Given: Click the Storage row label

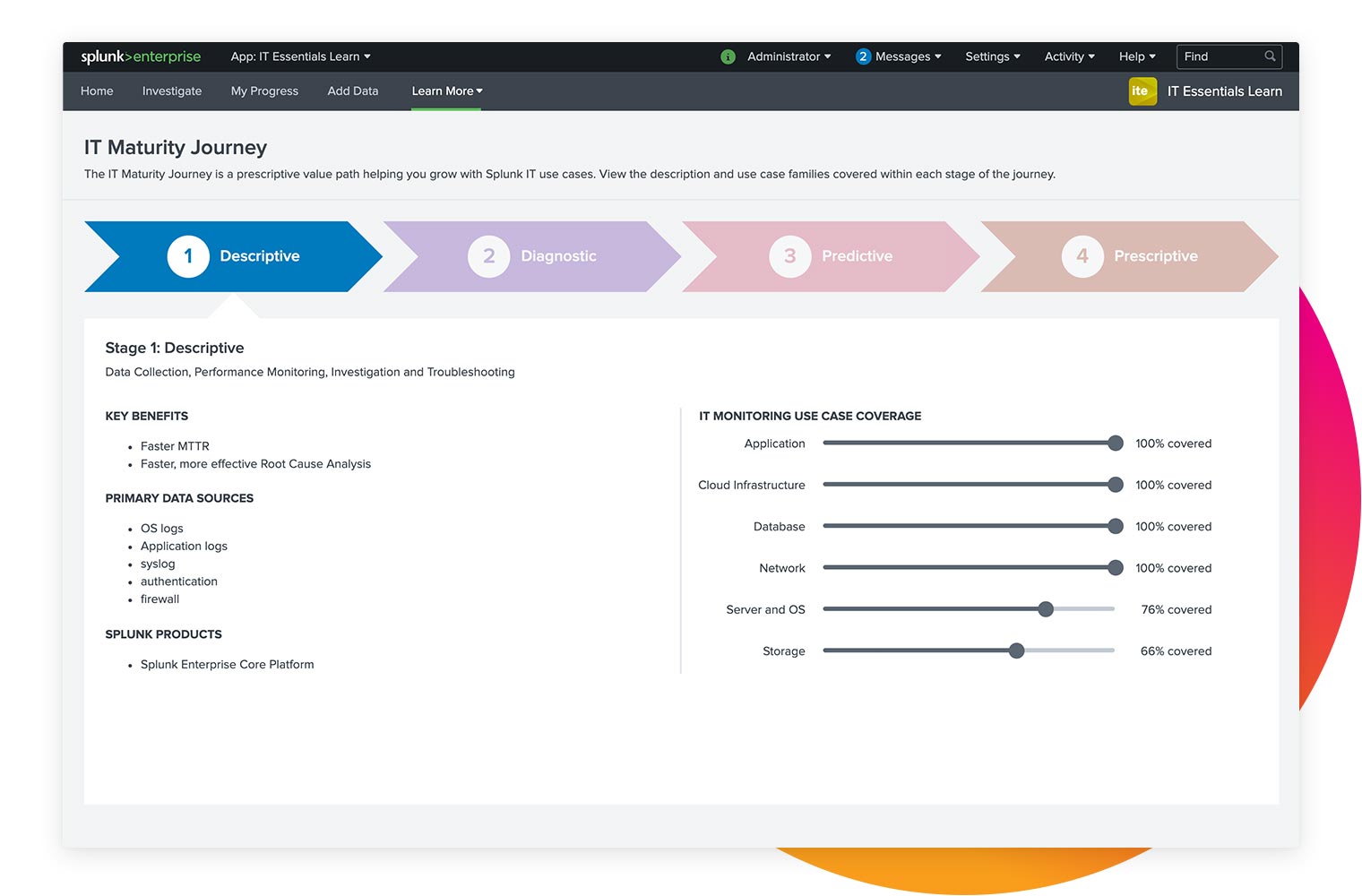Looking at the screenshot, I should [784, 651].
